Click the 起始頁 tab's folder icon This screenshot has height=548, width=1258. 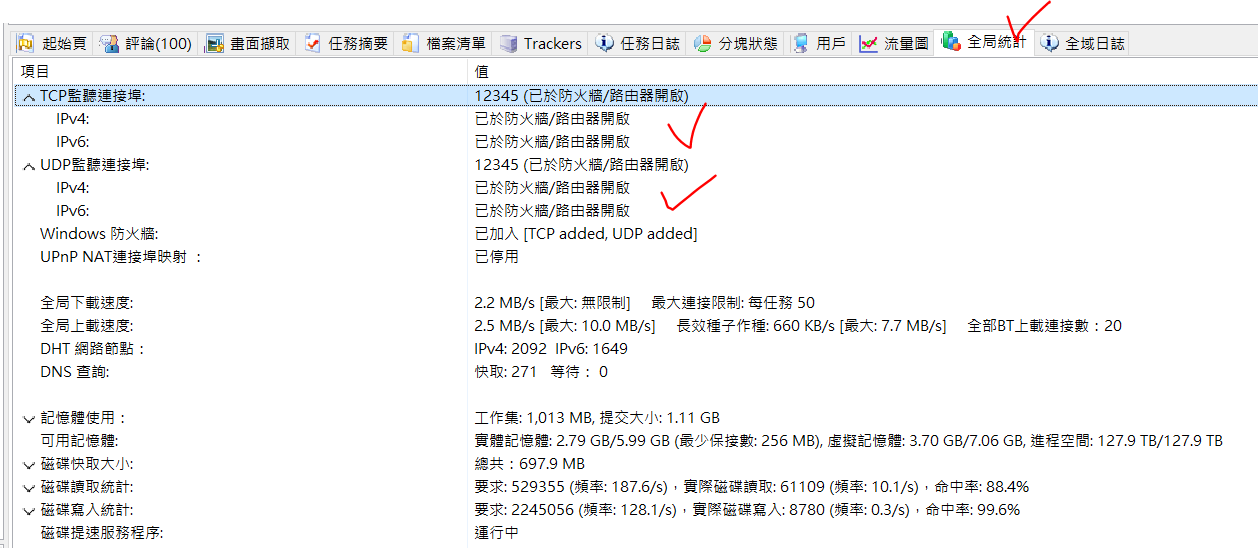[x=26, y=43]
